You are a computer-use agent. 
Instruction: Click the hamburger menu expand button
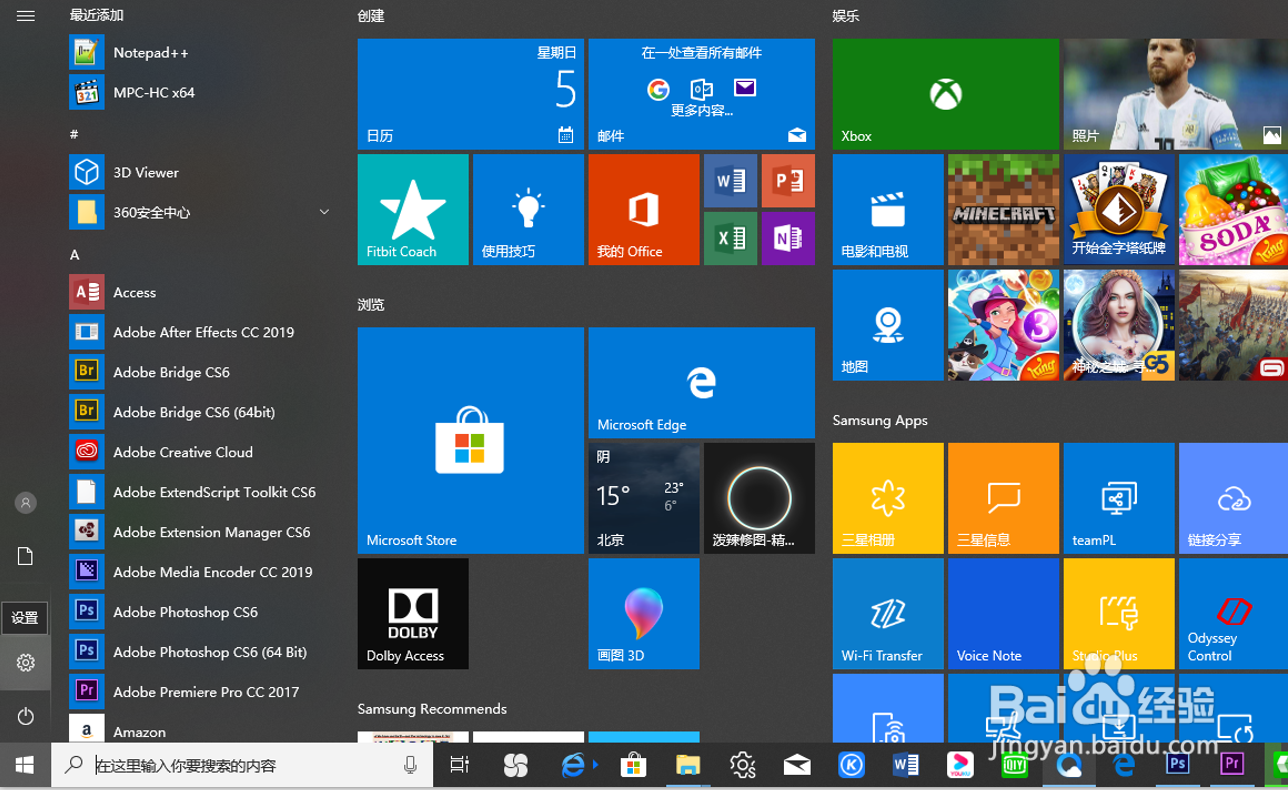pyautogui.click(x=26, y=16)
